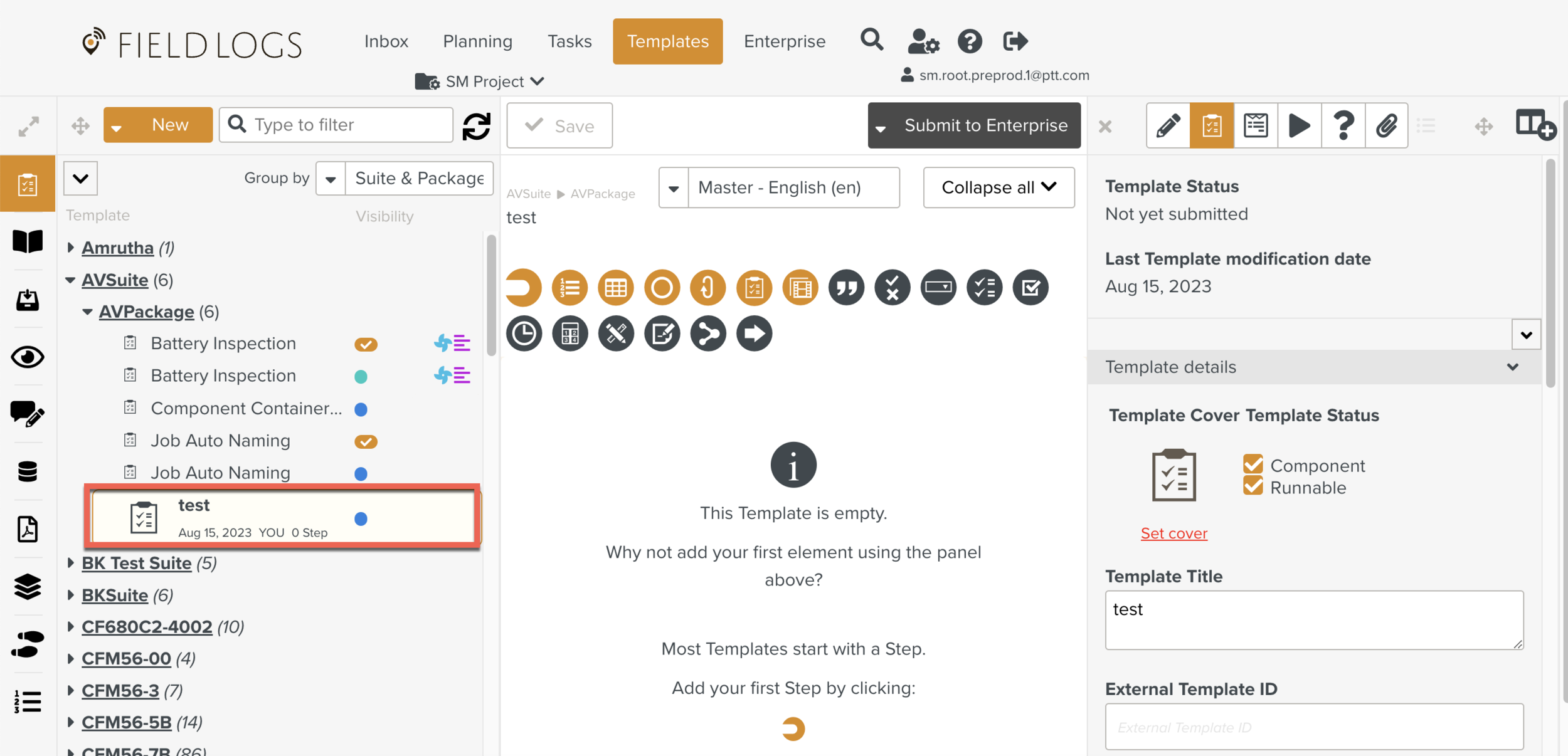Toggle the Runnable checkbox

pos(1253,487)
